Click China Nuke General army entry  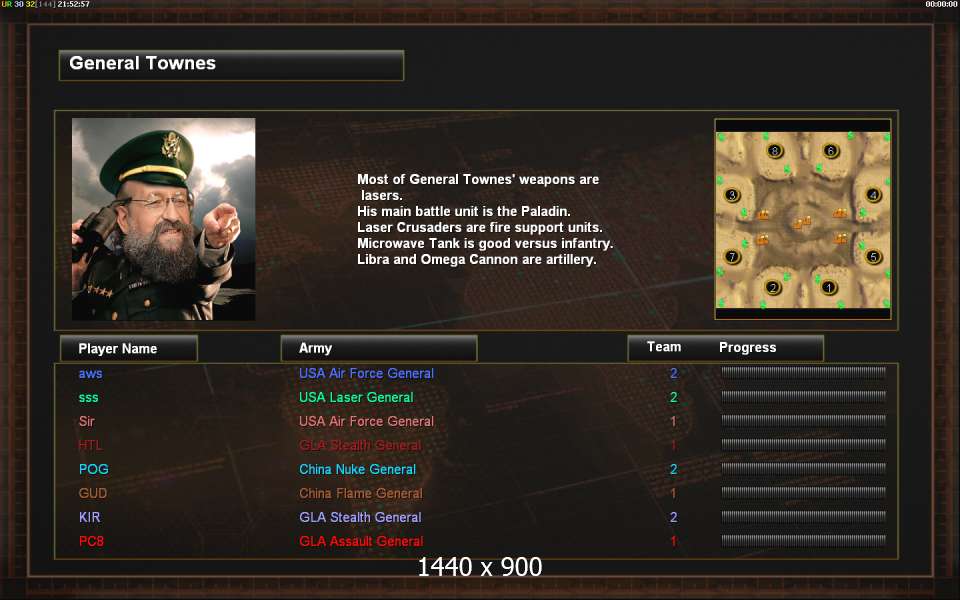pyautogui.click(x=358, y=470)
